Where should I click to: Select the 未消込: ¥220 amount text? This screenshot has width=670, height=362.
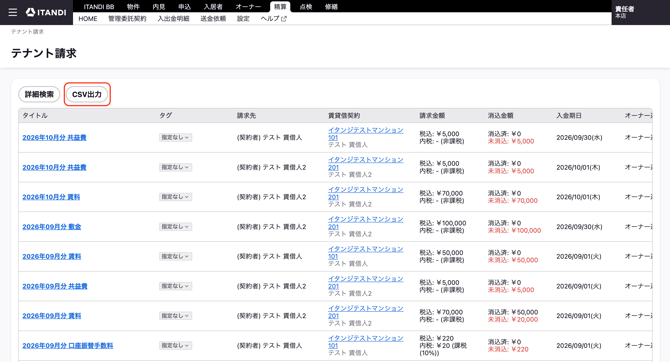[508, 349]
